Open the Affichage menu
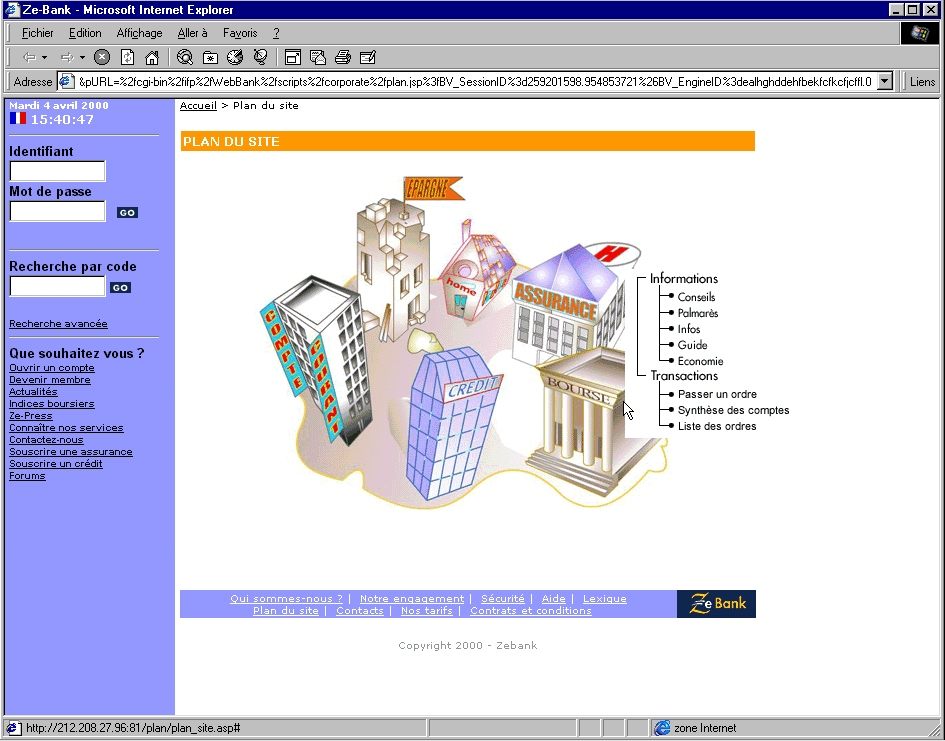Image resolution: width=945 pixels, height=741 pixels. coord(139,33)
